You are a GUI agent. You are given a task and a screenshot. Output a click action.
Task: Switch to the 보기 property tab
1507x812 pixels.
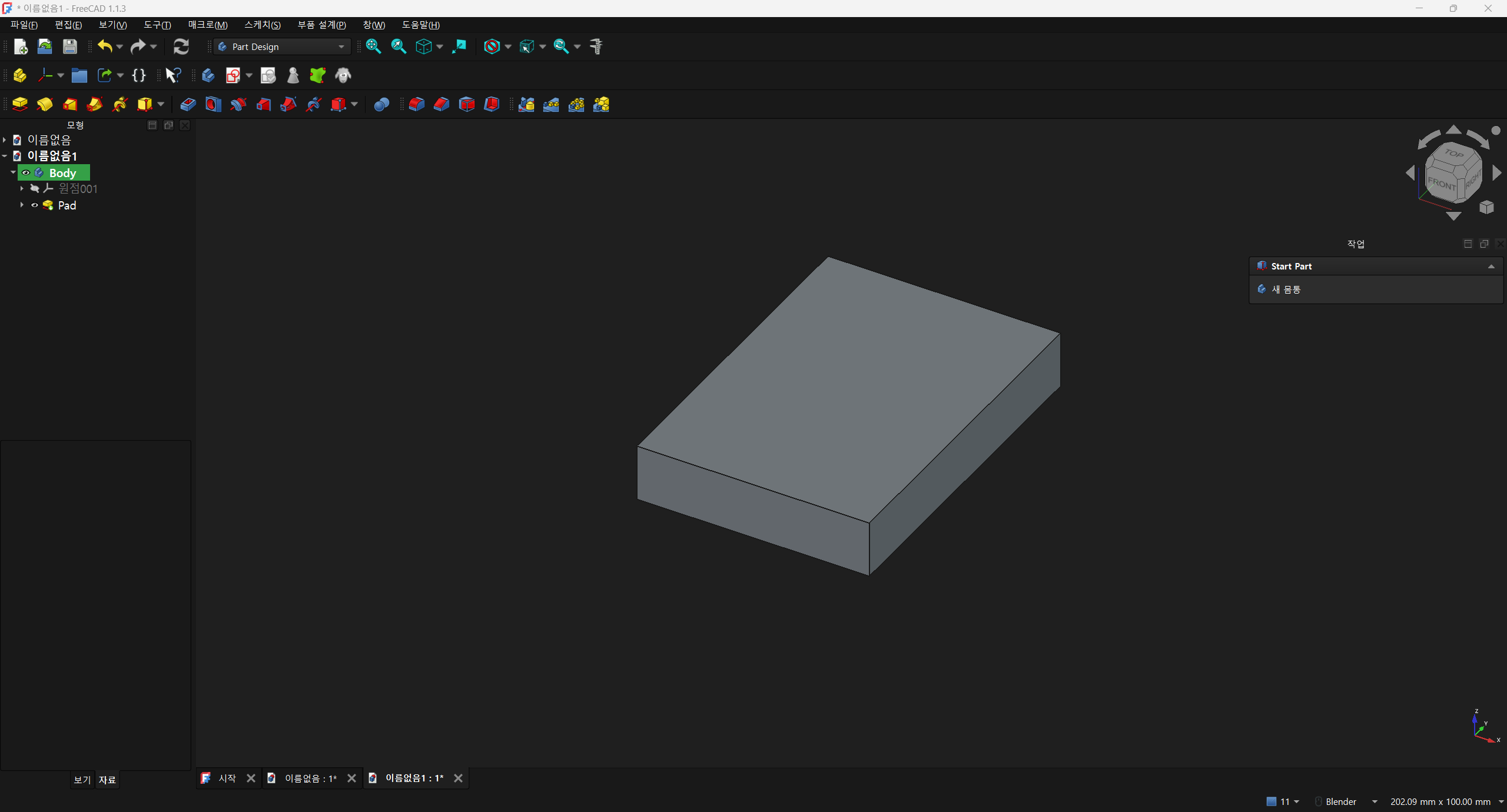click(x=82, y=780)
